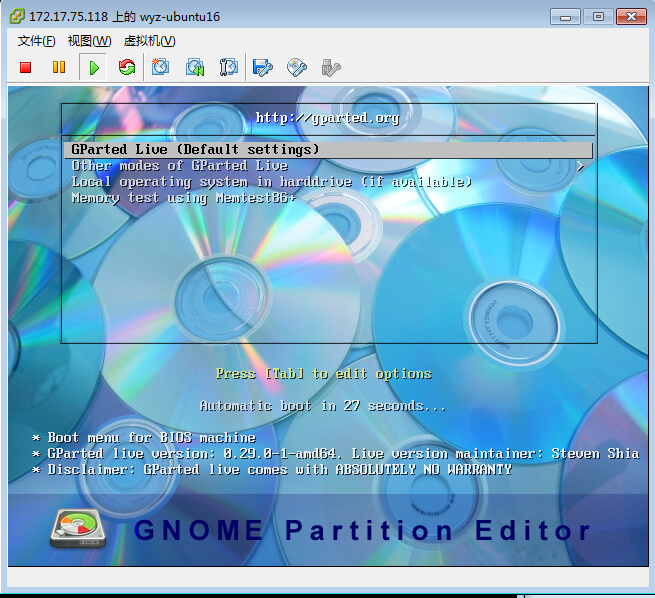
Task: Open the snapshot manager icon
Action: (x=229, y=67)
